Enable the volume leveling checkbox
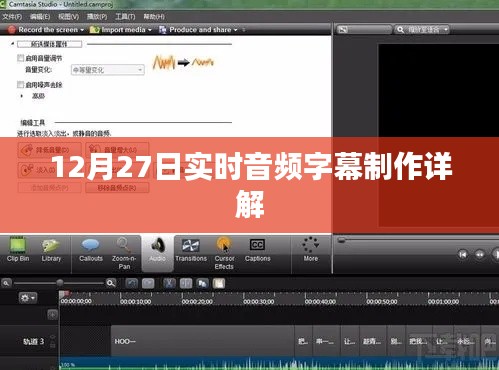Image resolution: width=499 pixels, height=370 pixels. coord(21,58)
